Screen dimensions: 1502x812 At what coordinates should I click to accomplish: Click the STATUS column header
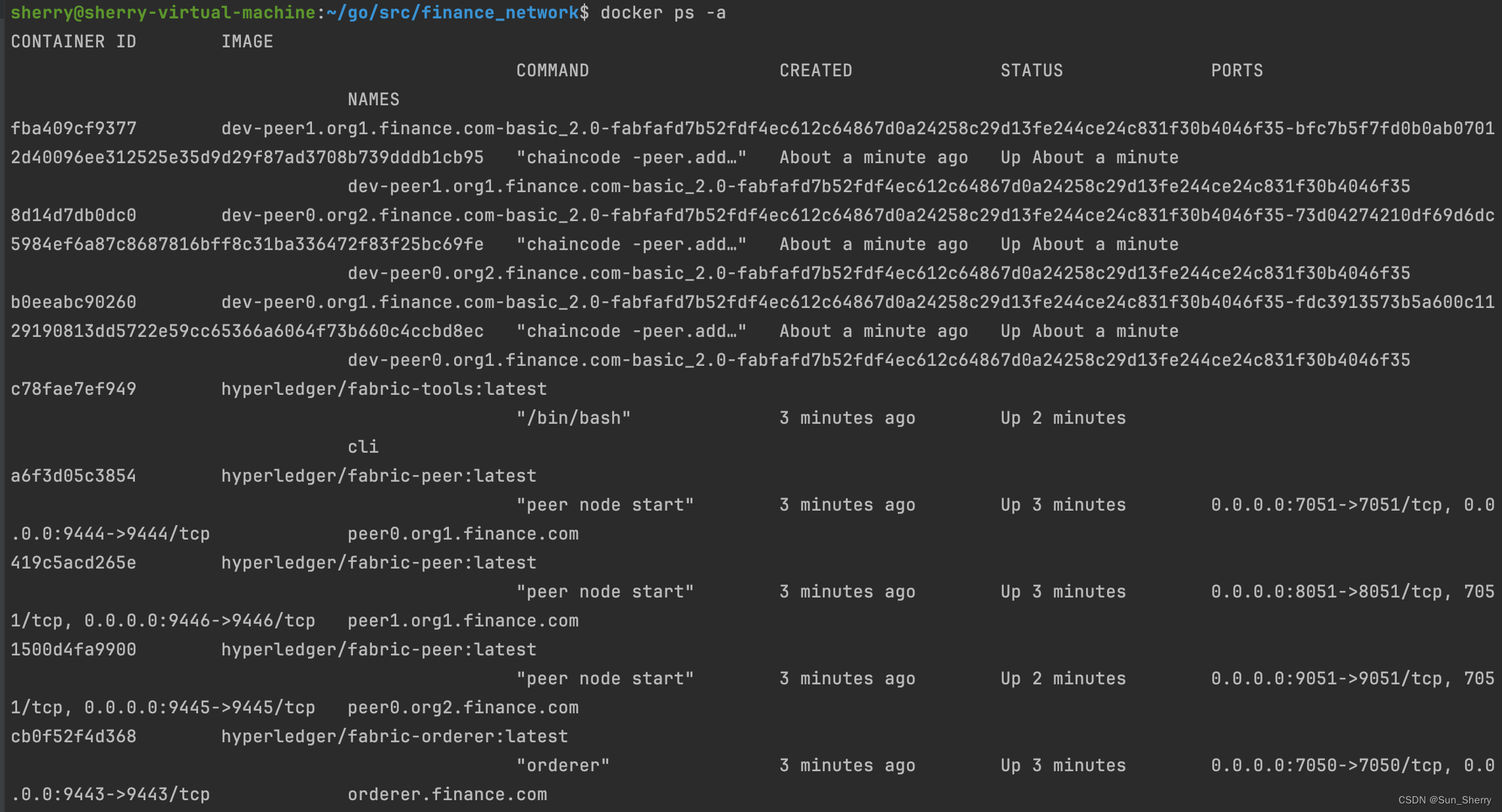[x=1032, y=71]
